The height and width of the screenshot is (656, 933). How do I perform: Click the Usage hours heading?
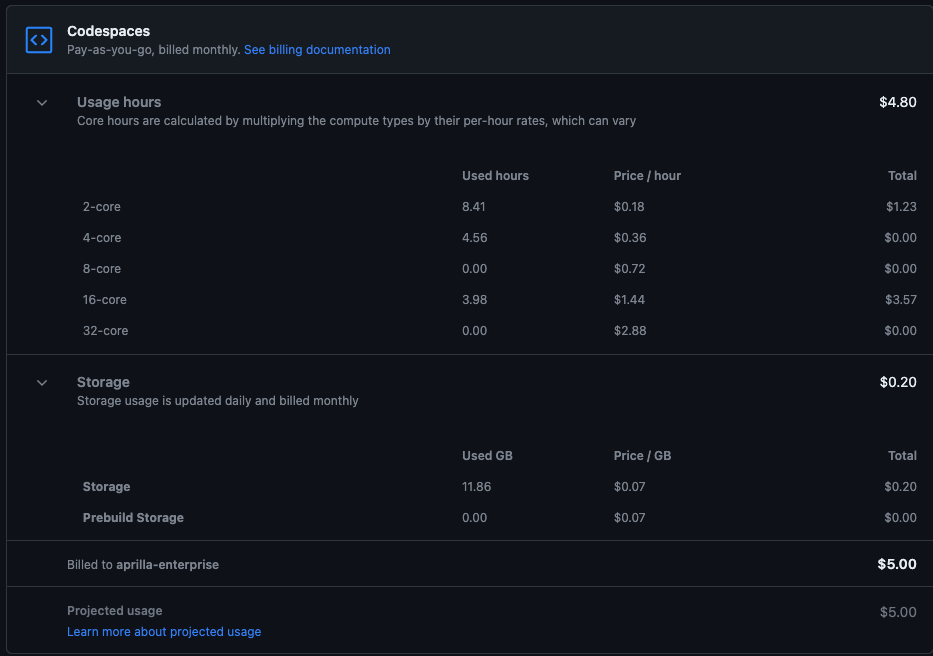coord(119,102)
